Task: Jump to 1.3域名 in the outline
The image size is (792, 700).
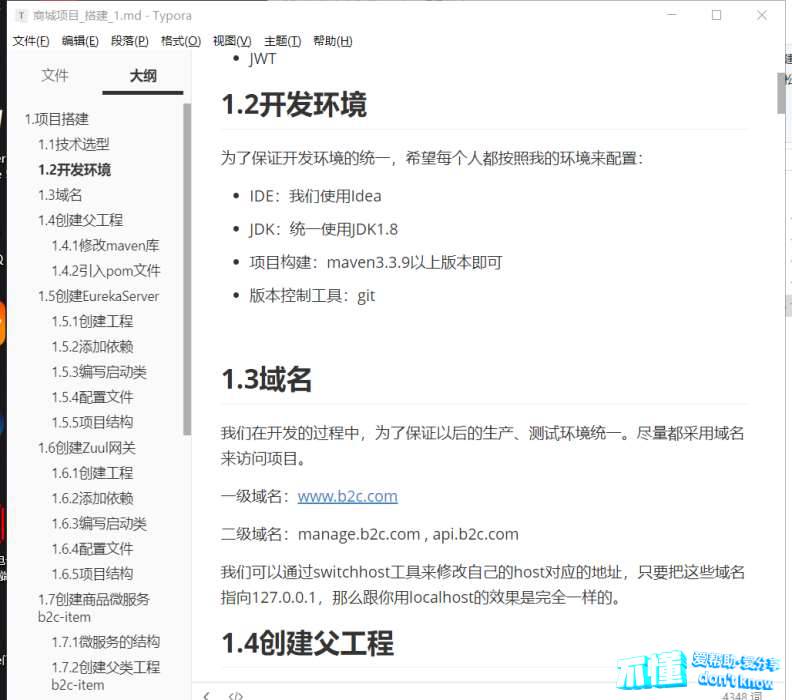Action: point(60,195)
